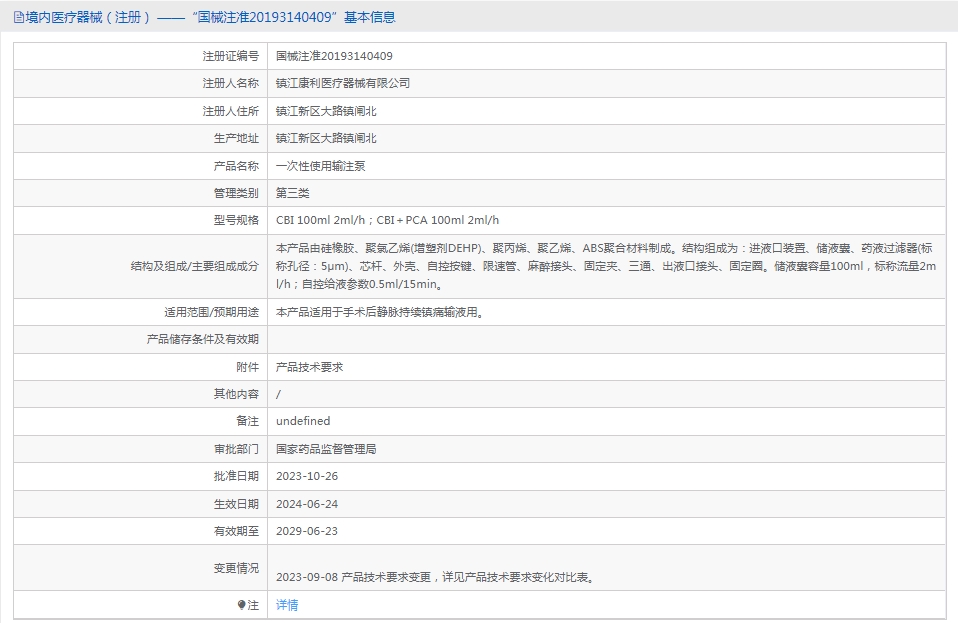Screen dimensions: 958x623
Task: Click the 产品名称 label
Action: coord(236,166)
